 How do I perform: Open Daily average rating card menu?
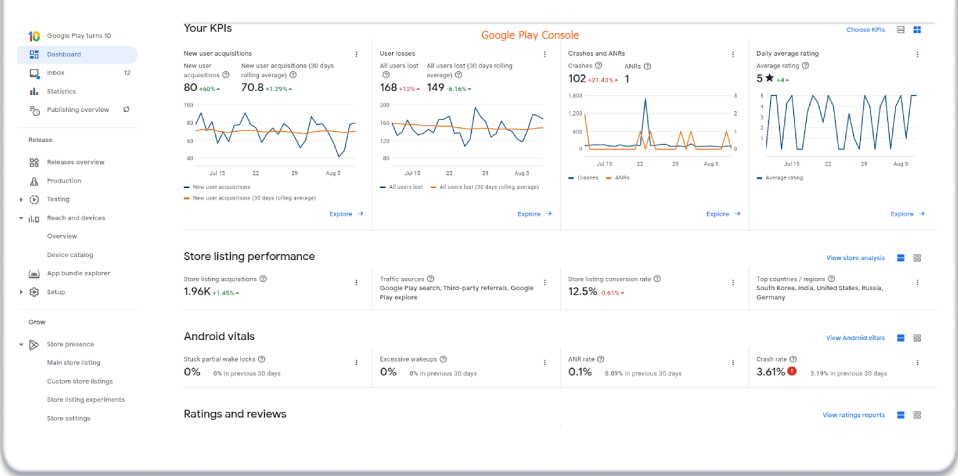point(917,54)
